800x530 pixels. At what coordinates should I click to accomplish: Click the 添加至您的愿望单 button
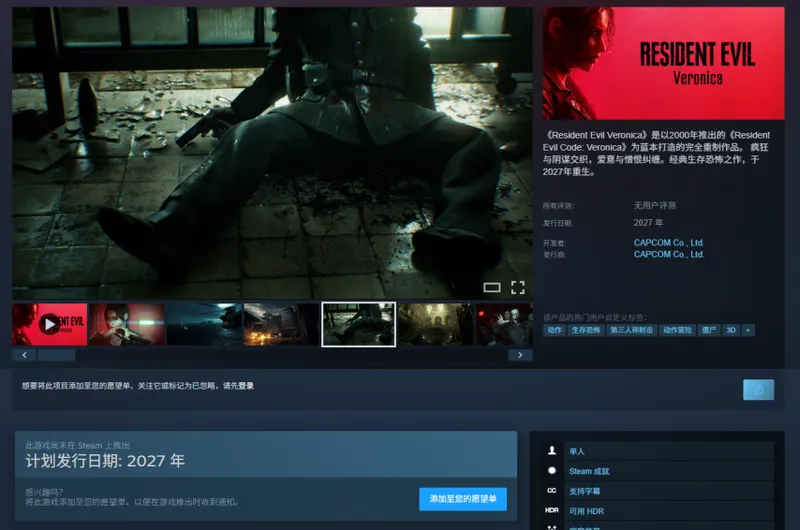[463, 499]
